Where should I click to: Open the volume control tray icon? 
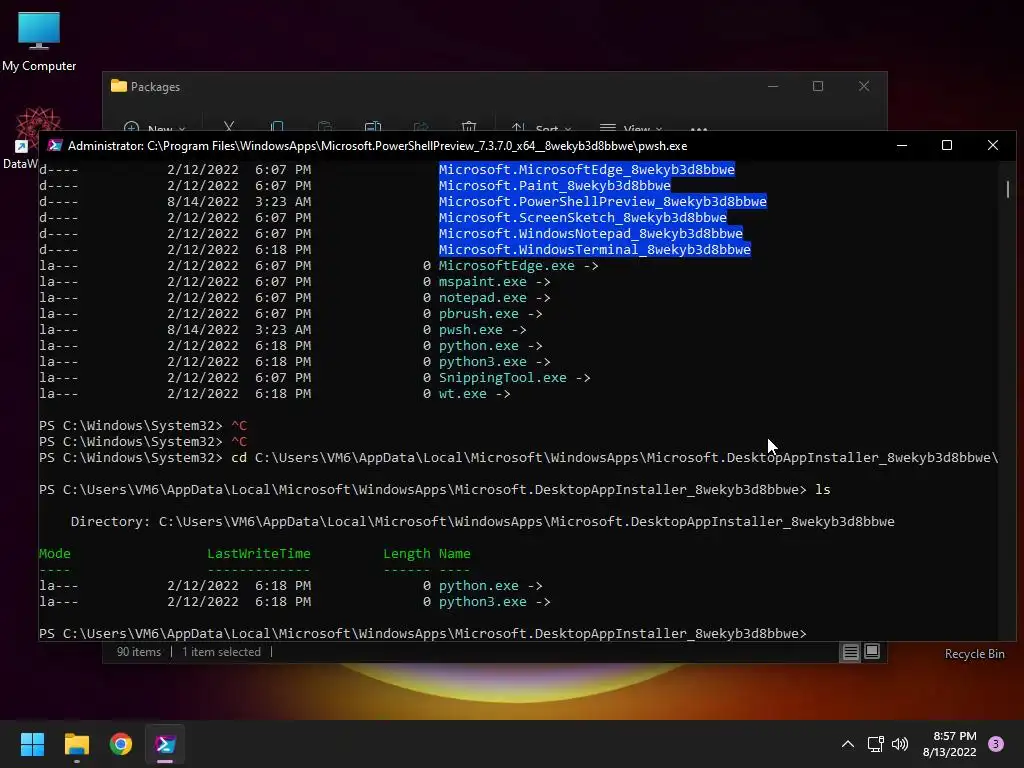pyautogui.click(x=900, y=744)
